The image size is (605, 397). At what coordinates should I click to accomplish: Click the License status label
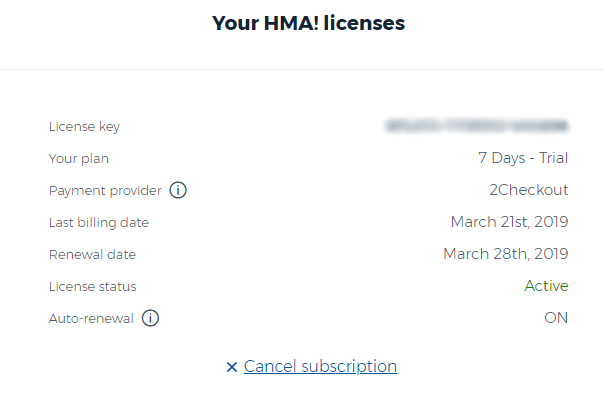click(93, 287)
